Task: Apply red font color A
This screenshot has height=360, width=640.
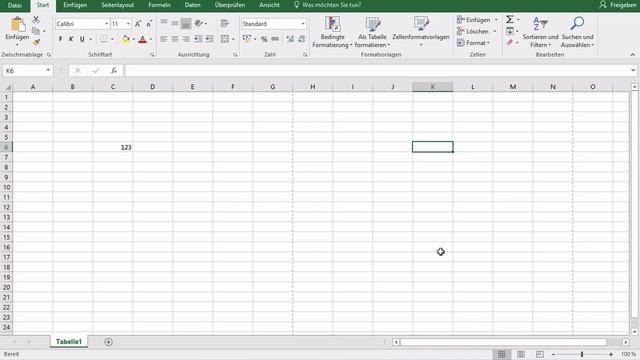Action: 142,39
